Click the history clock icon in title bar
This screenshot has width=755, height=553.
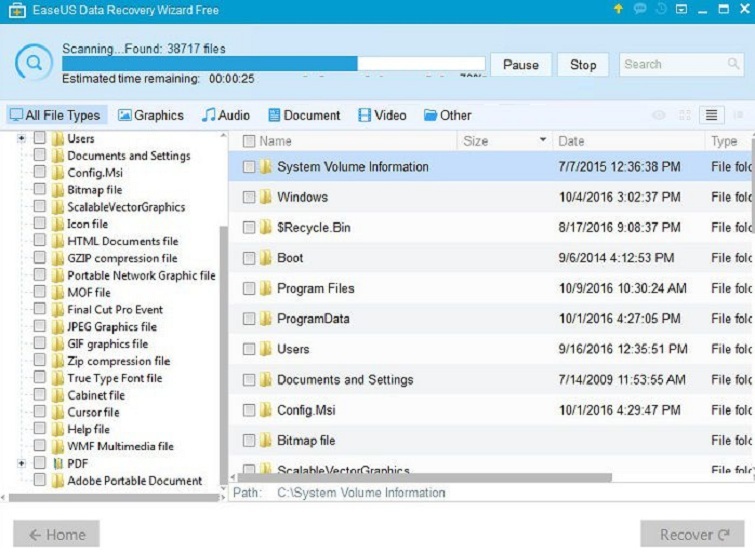[661, 9]
